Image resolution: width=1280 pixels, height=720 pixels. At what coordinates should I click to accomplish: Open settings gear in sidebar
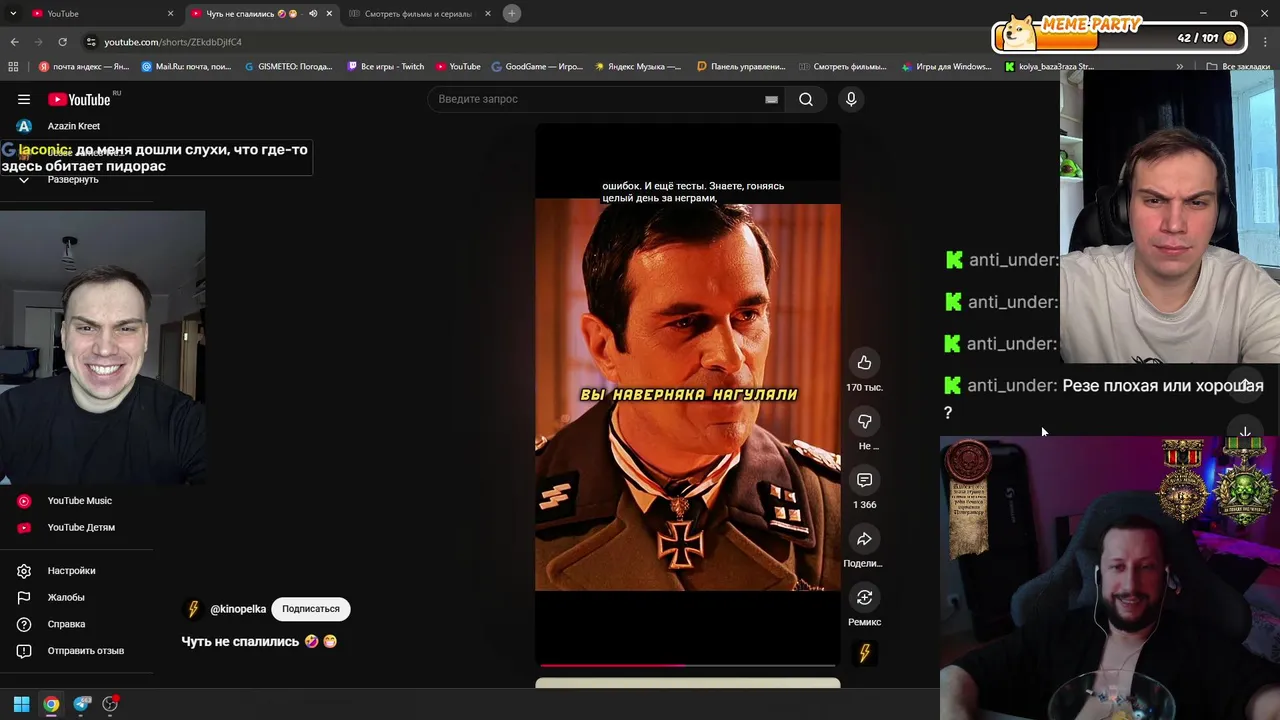pyautogui.click(x=24, y=571)
